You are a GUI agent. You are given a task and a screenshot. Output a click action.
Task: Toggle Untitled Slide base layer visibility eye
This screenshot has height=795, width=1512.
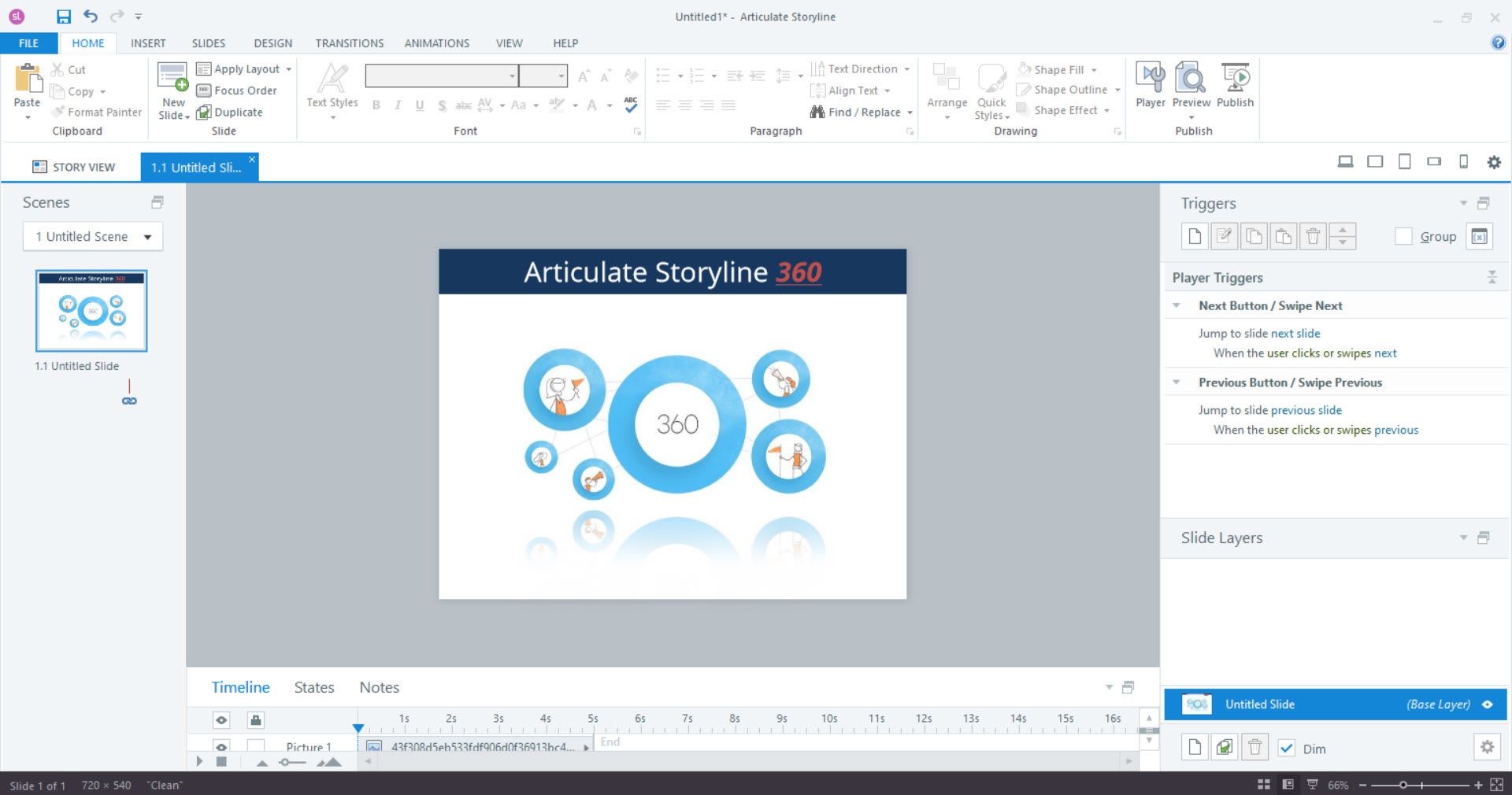(x=1488, y=704)
